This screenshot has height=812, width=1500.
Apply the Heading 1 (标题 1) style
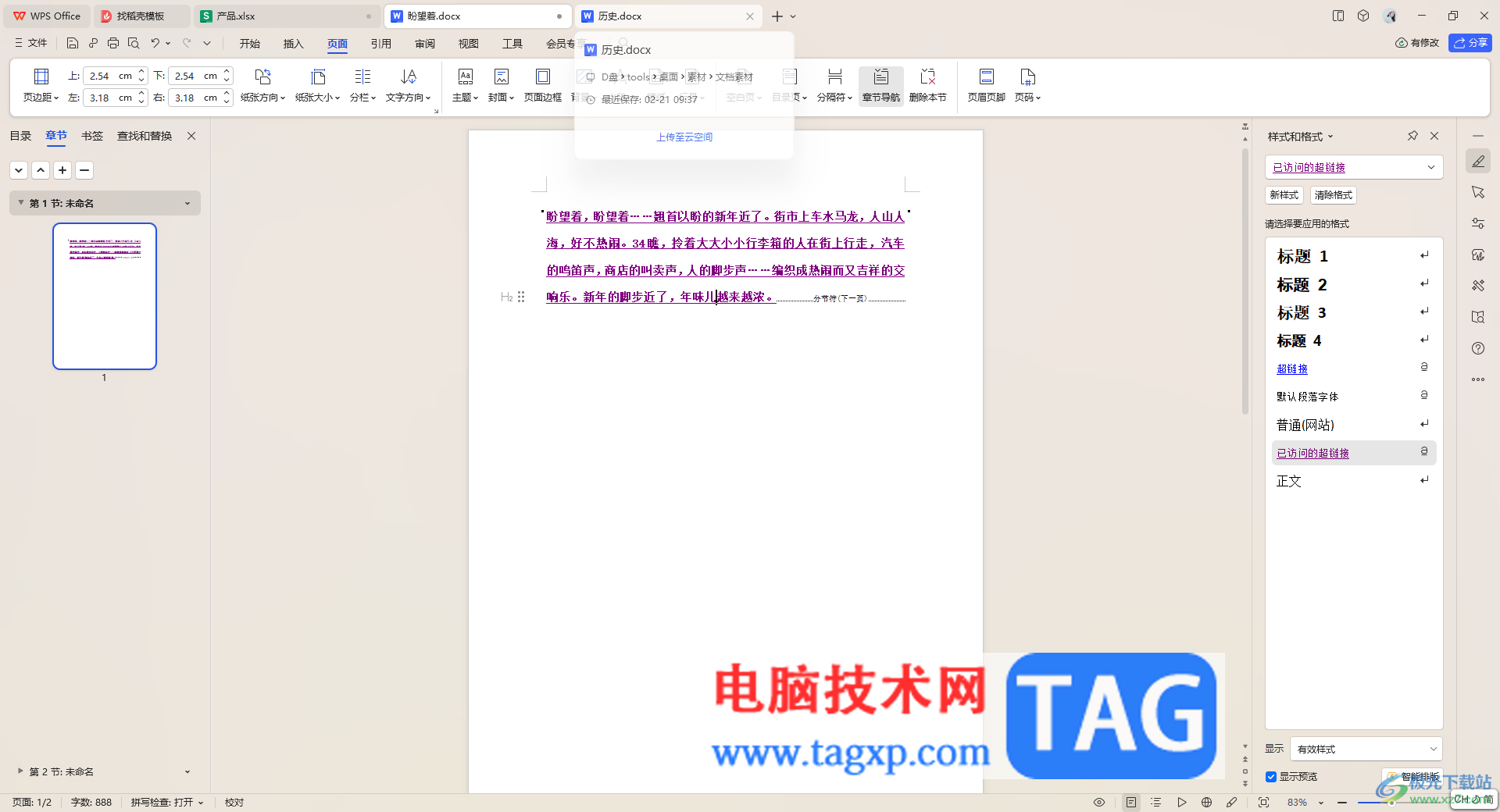1353,256
